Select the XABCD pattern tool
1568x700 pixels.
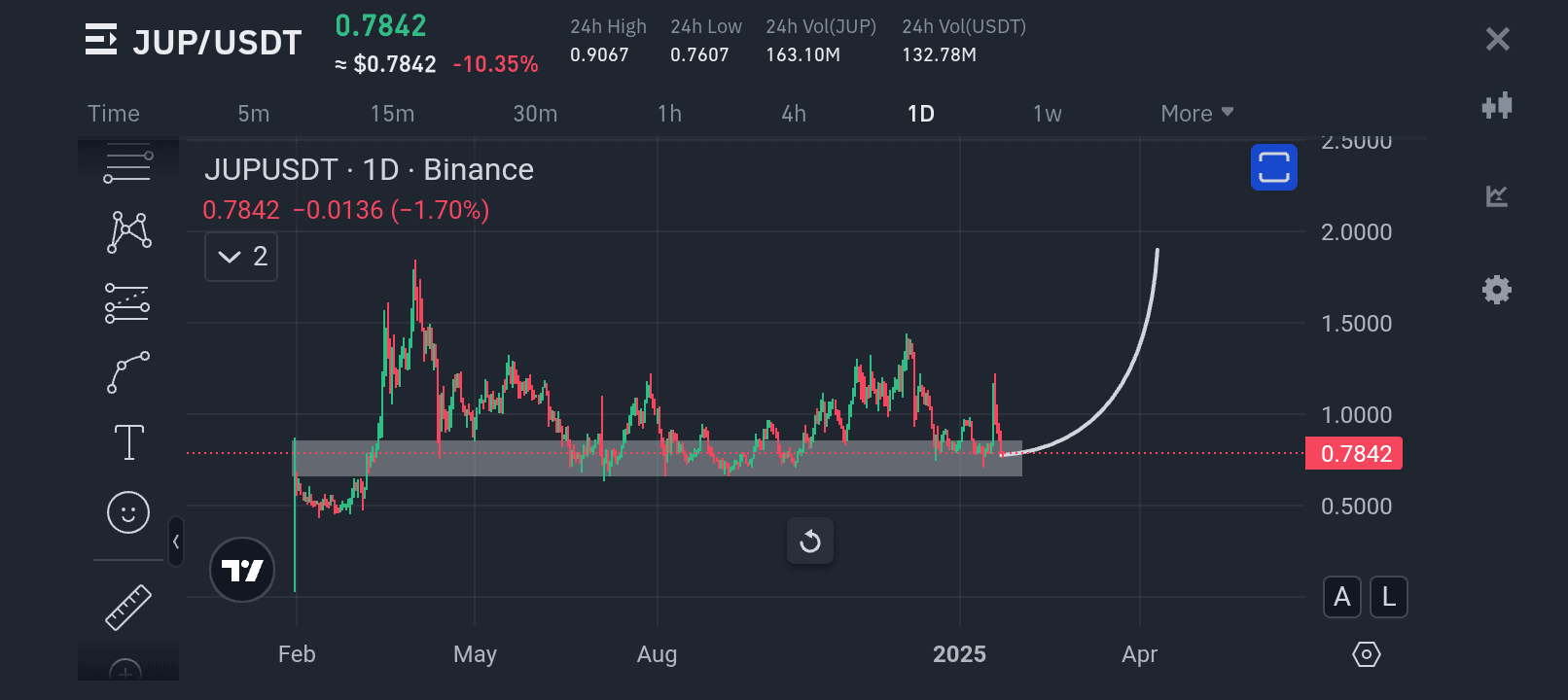point(128,232)
